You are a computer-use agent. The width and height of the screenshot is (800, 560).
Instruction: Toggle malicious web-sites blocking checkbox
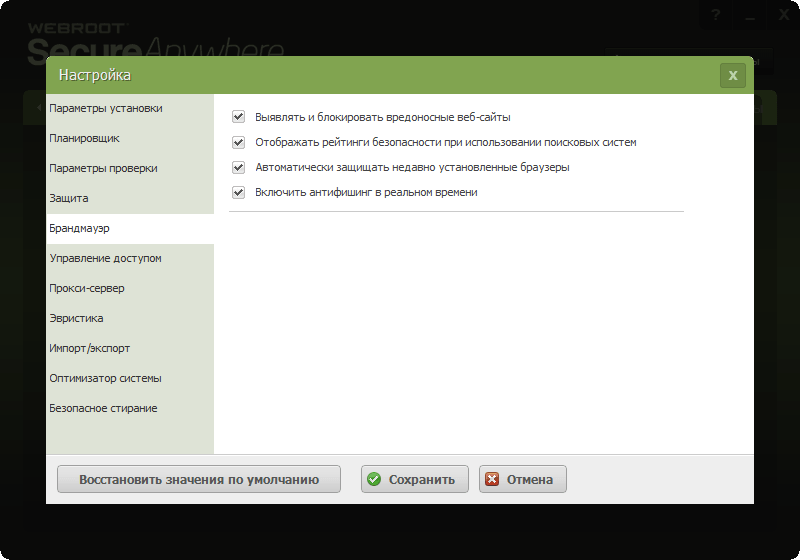238,117
